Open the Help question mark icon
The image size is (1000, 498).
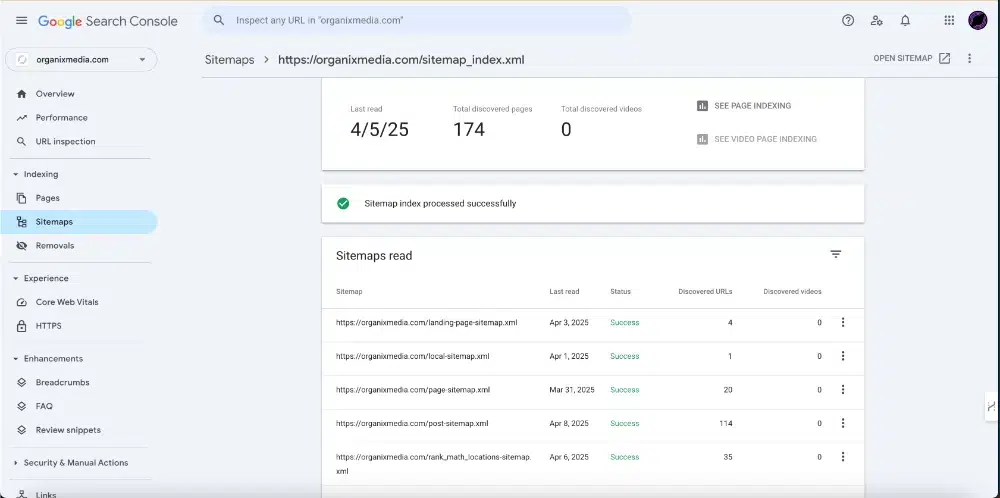pos(848,20)
